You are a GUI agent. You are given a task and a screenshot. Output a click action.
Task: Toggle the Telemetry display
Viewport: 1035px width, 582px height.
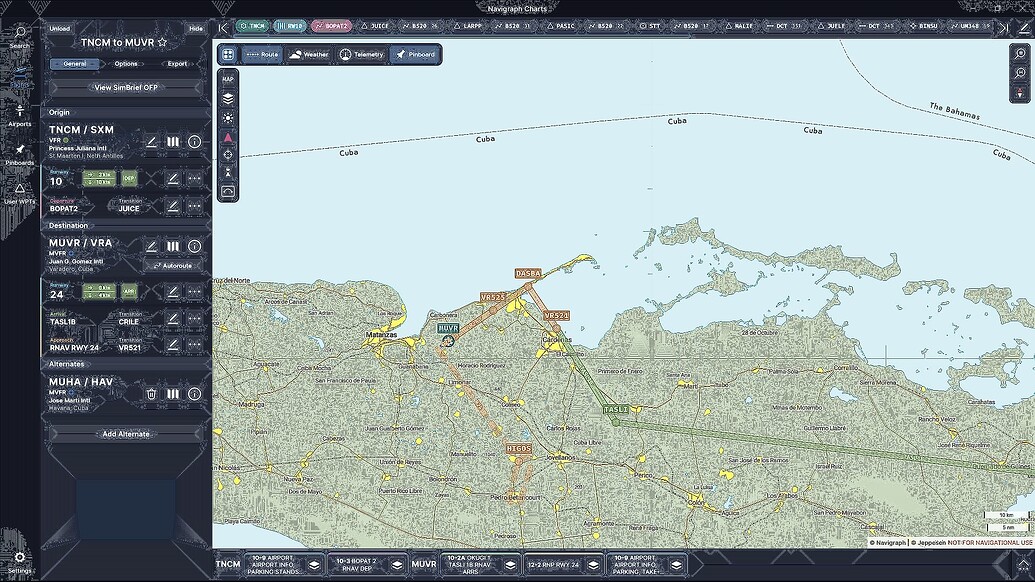coord(363,55)
